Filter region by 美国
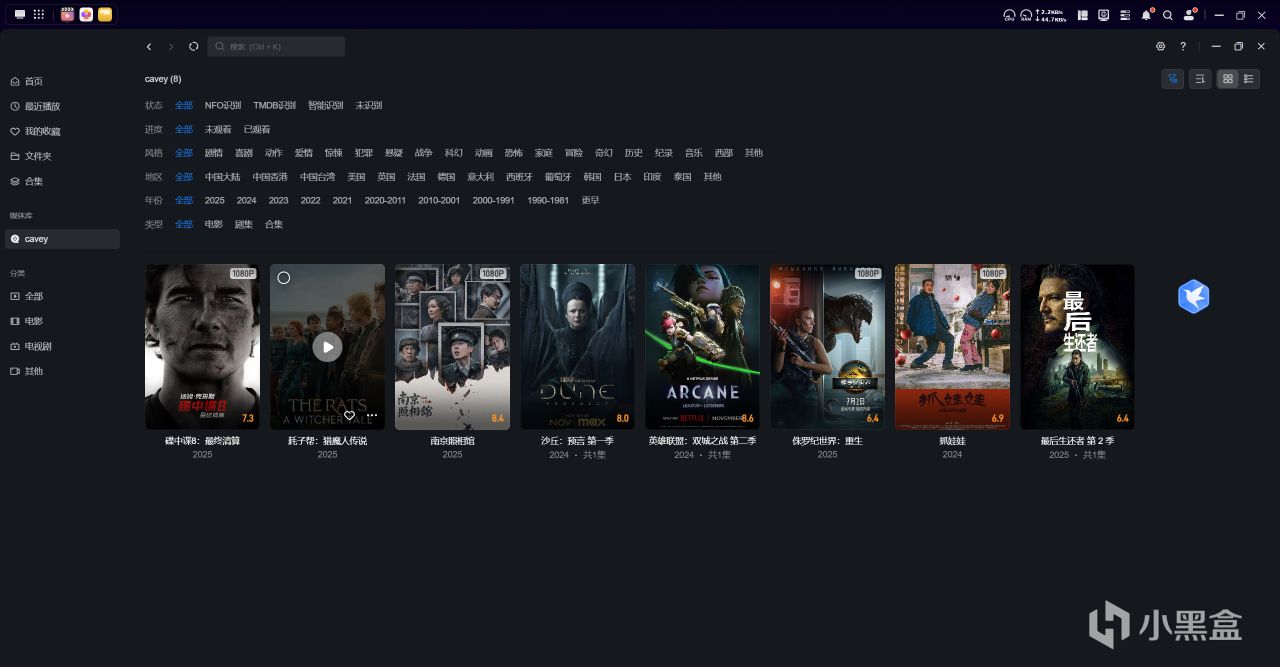The image size is (1280, 667). coord(357,177)
